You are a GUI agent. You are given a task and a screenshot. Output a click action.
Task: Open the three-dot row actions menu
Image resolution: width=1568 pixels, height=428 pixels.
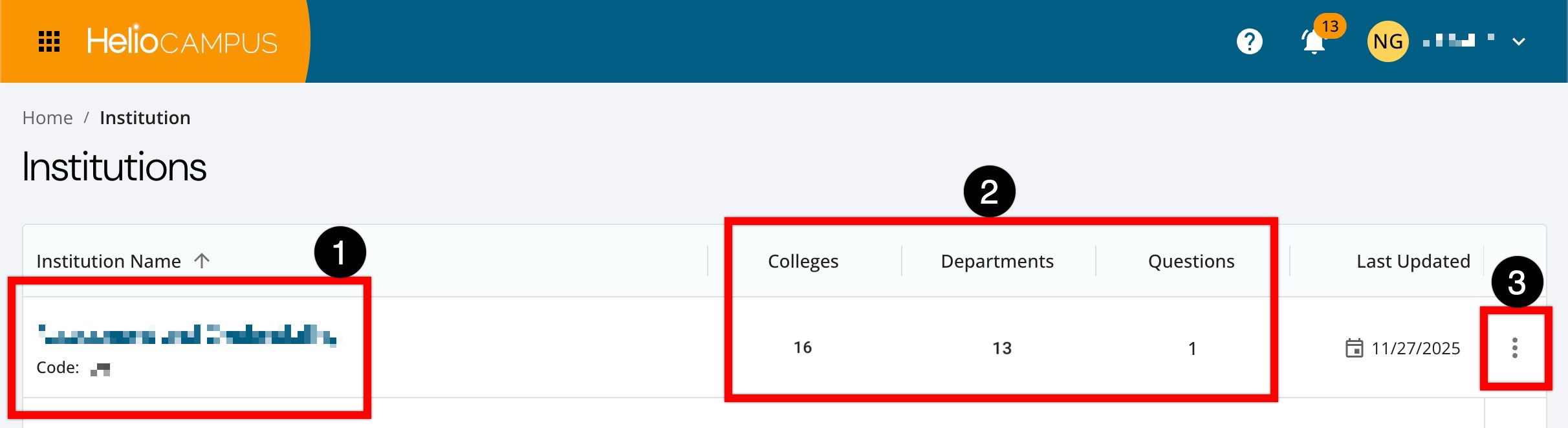pos(1514,348)
